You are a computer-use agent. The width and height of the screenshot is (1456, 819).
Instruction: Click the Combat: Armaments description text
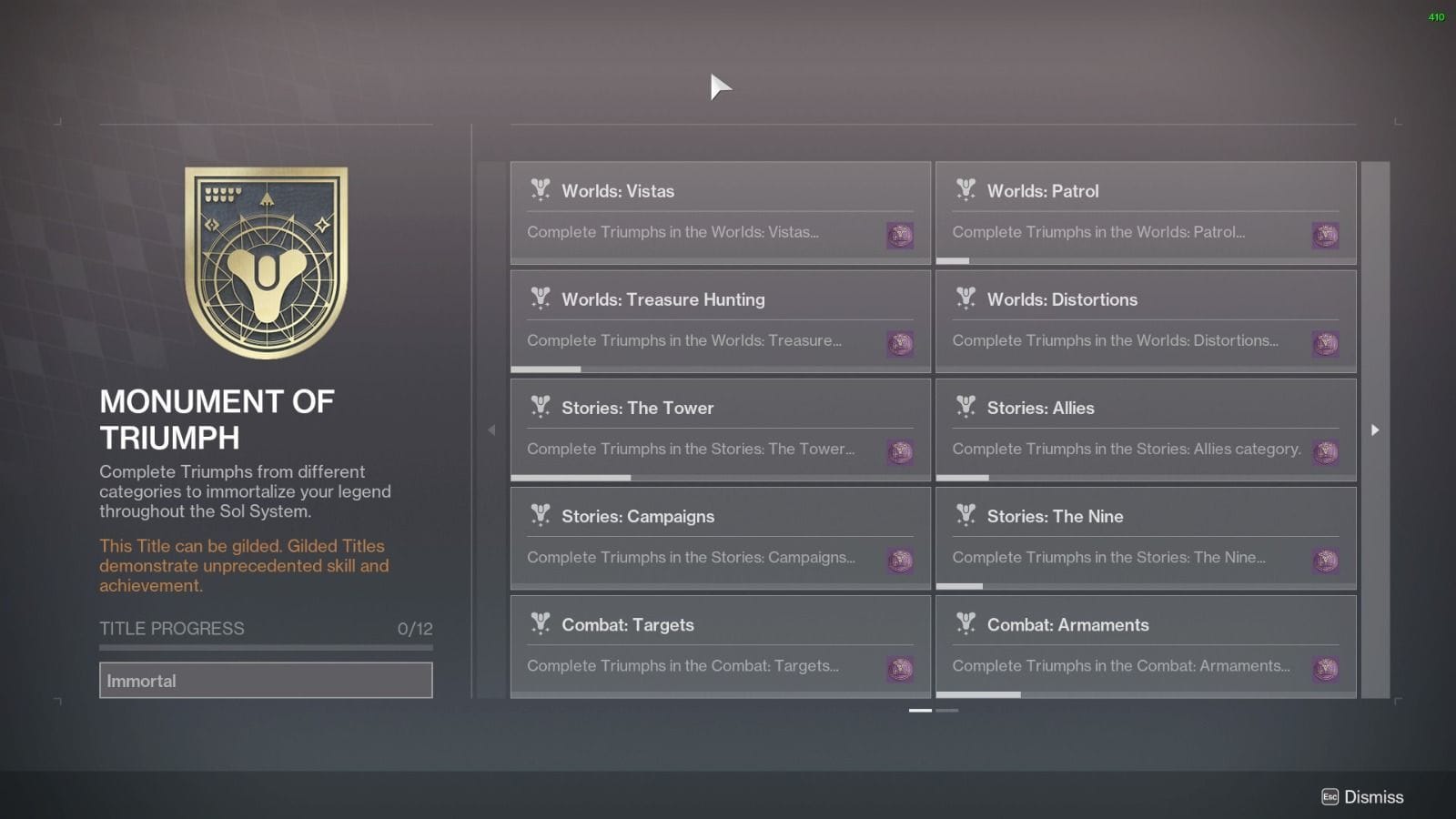pos(1121,666)
